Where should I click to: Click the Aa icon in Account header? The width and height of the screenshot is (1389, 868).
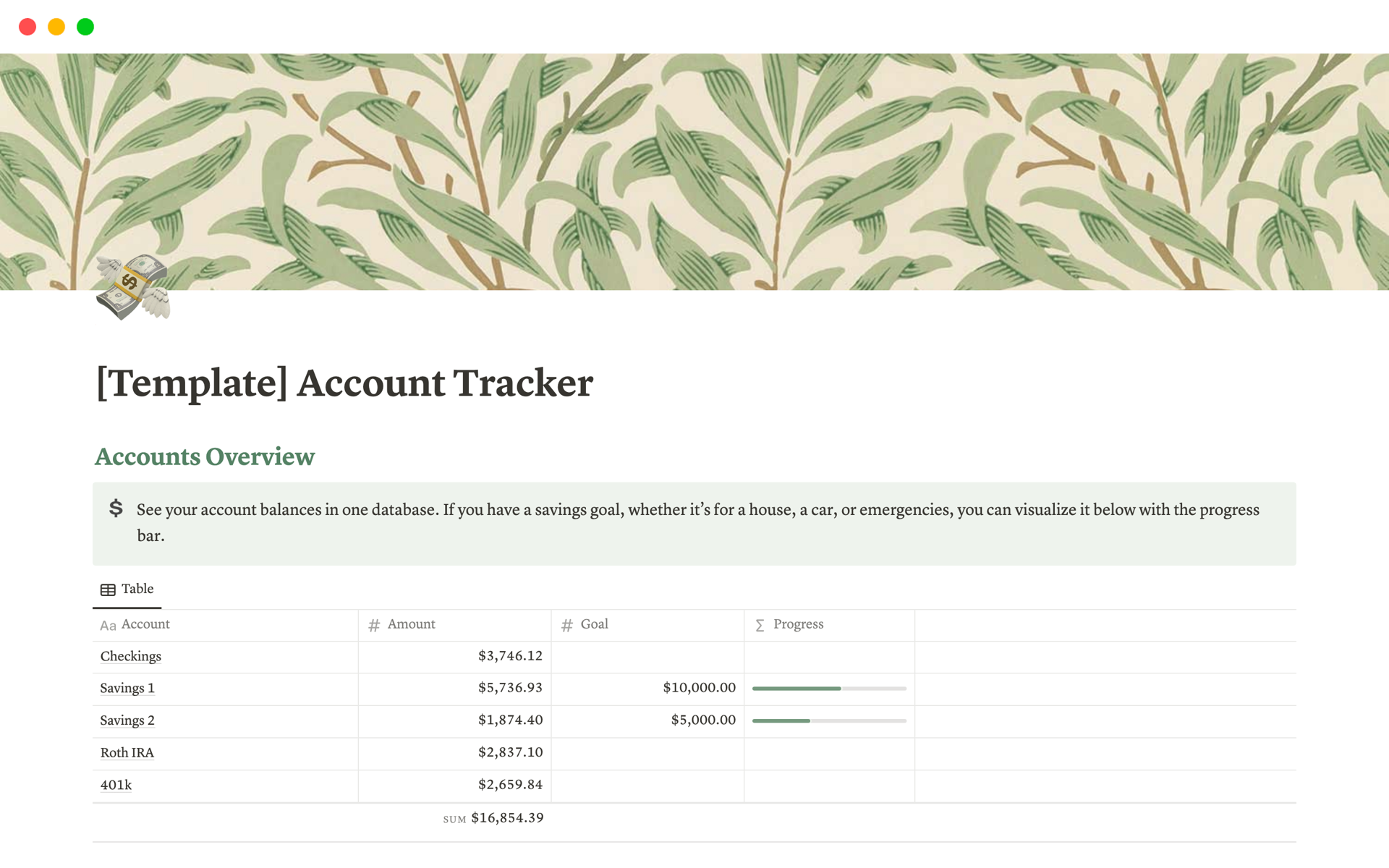(x=108, y=626)
